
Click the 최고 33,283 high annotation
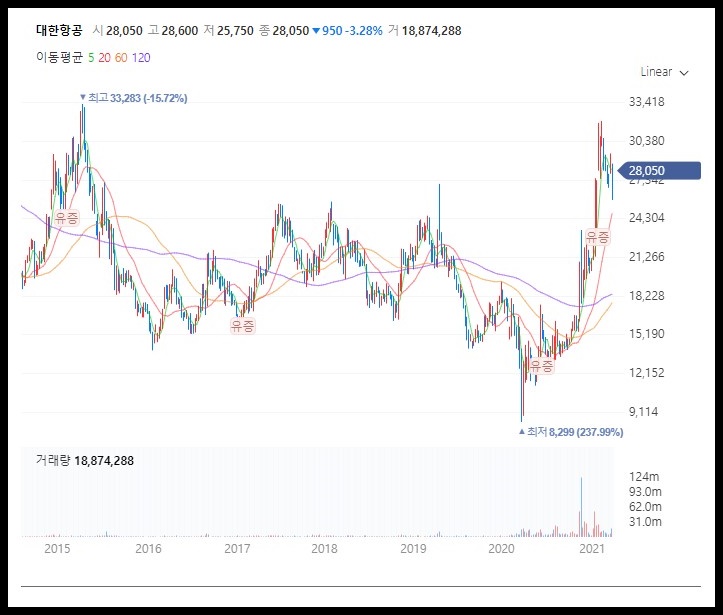point(133,98)
